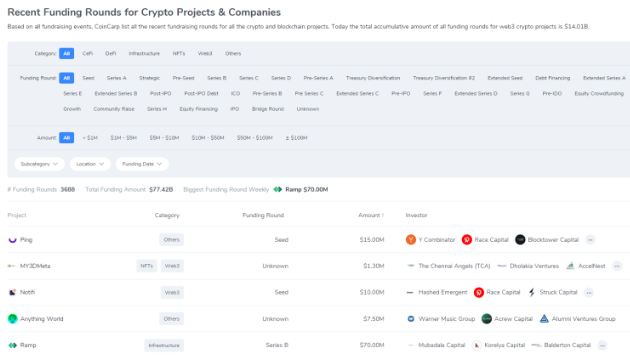Click the Alumni Ventures Group triangle logo
Screen dimensions: 630x360
tap(544, 319)
